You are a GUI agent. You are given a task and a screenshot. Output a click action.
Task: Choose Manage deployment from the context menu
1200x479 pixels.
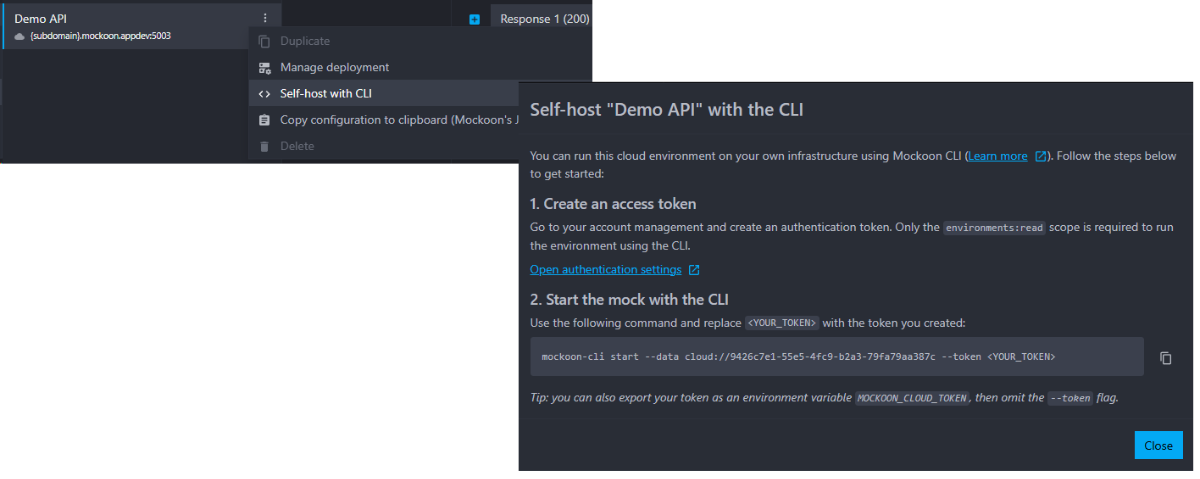(x=334, y=67)
